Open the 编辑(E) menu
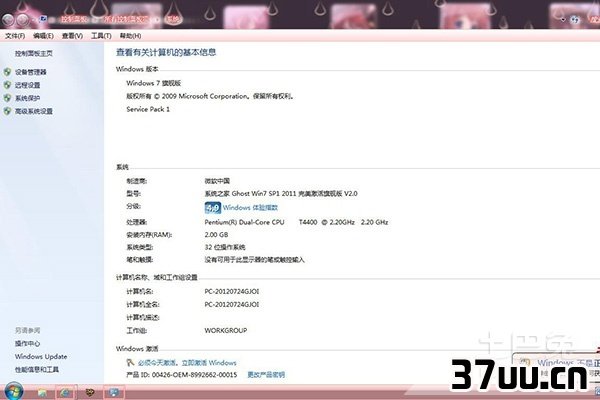 pos(43,36)
